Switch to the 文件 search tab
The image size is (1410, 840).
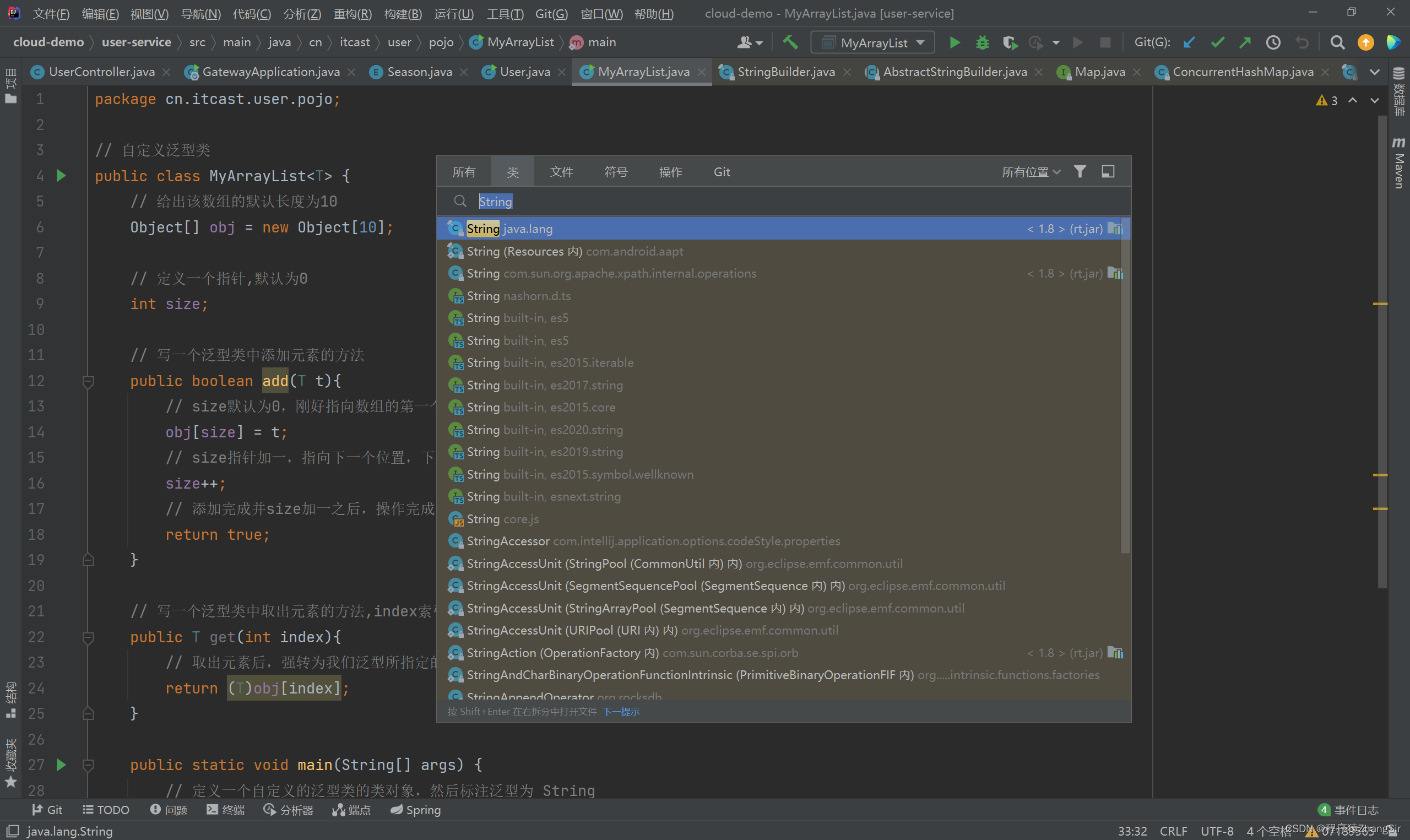click(561, 172)
